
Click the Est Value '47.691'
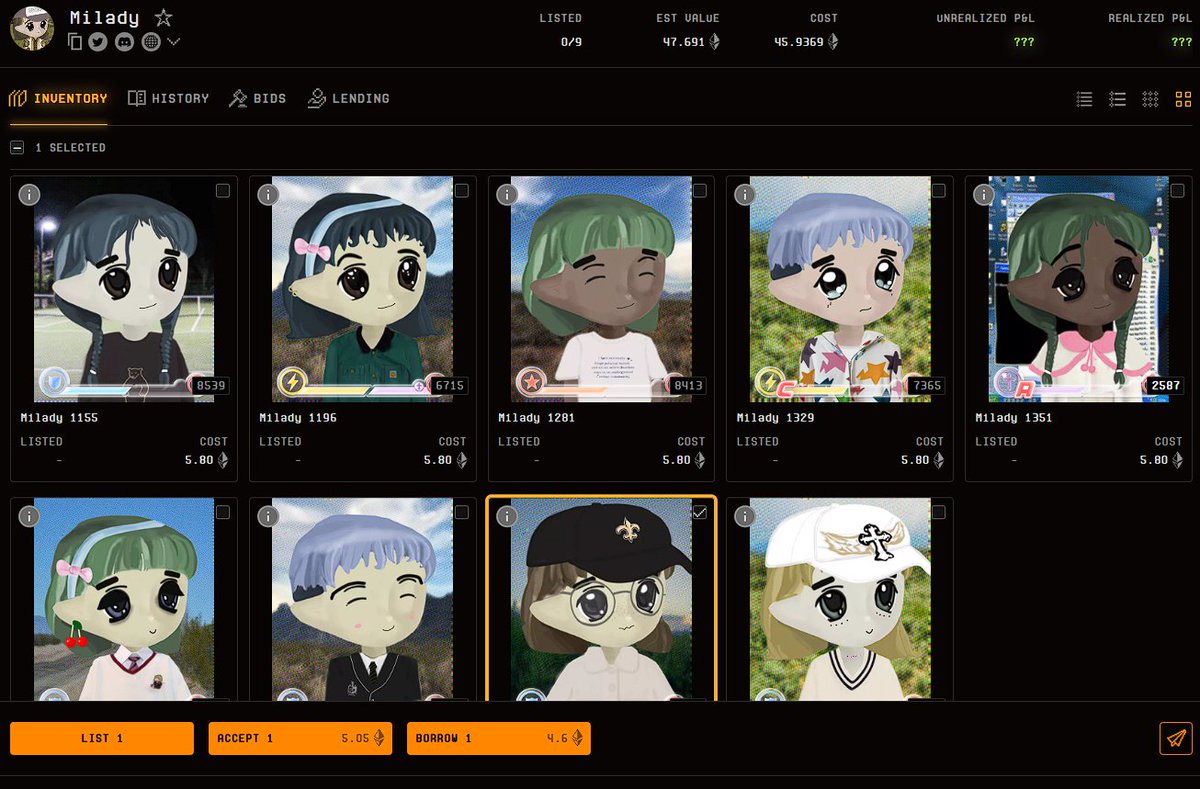click(684, 42)
